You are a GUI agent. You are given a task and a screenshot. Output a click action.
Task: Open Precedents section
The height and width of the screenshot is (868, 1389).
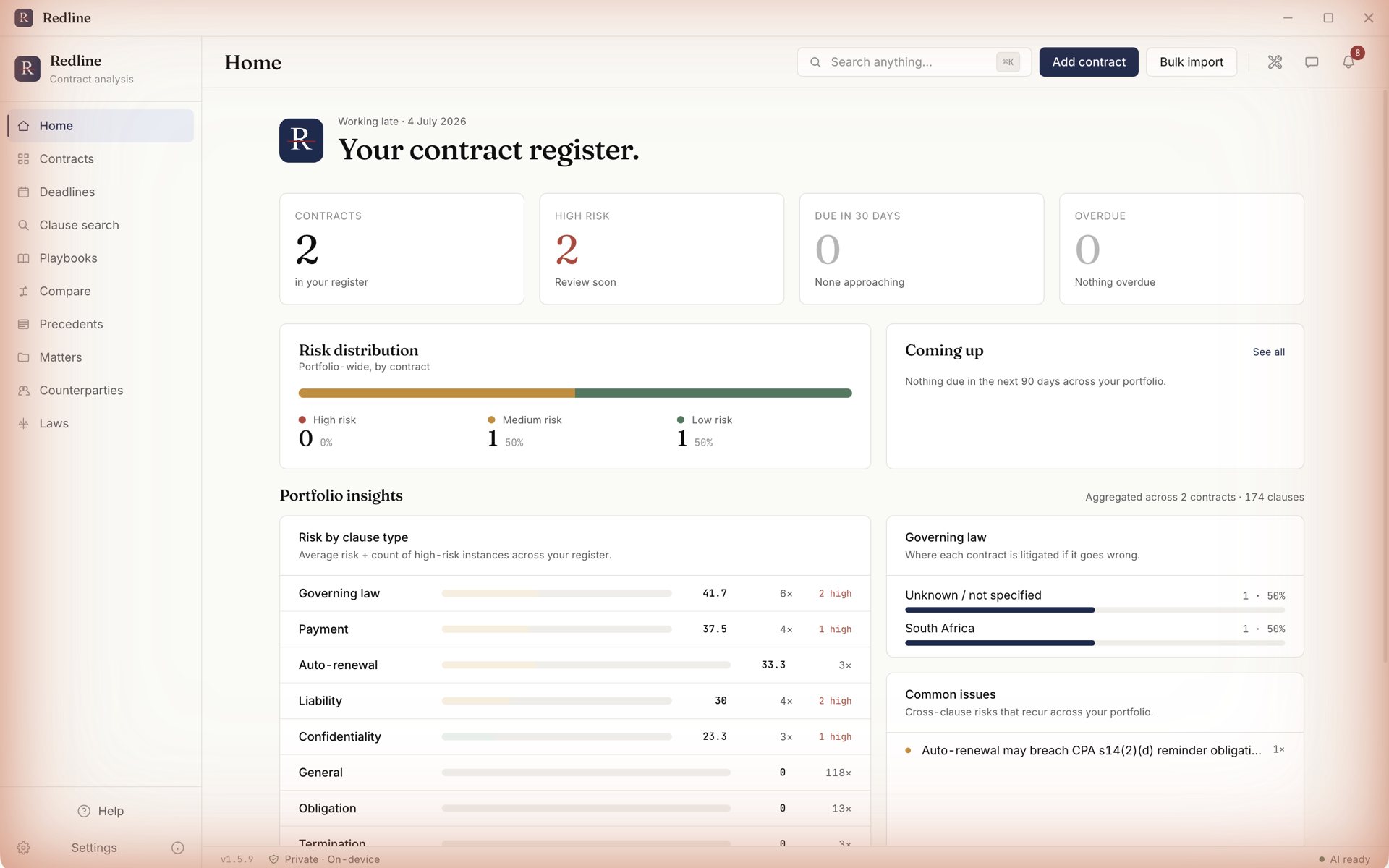[x=101, y=324]
